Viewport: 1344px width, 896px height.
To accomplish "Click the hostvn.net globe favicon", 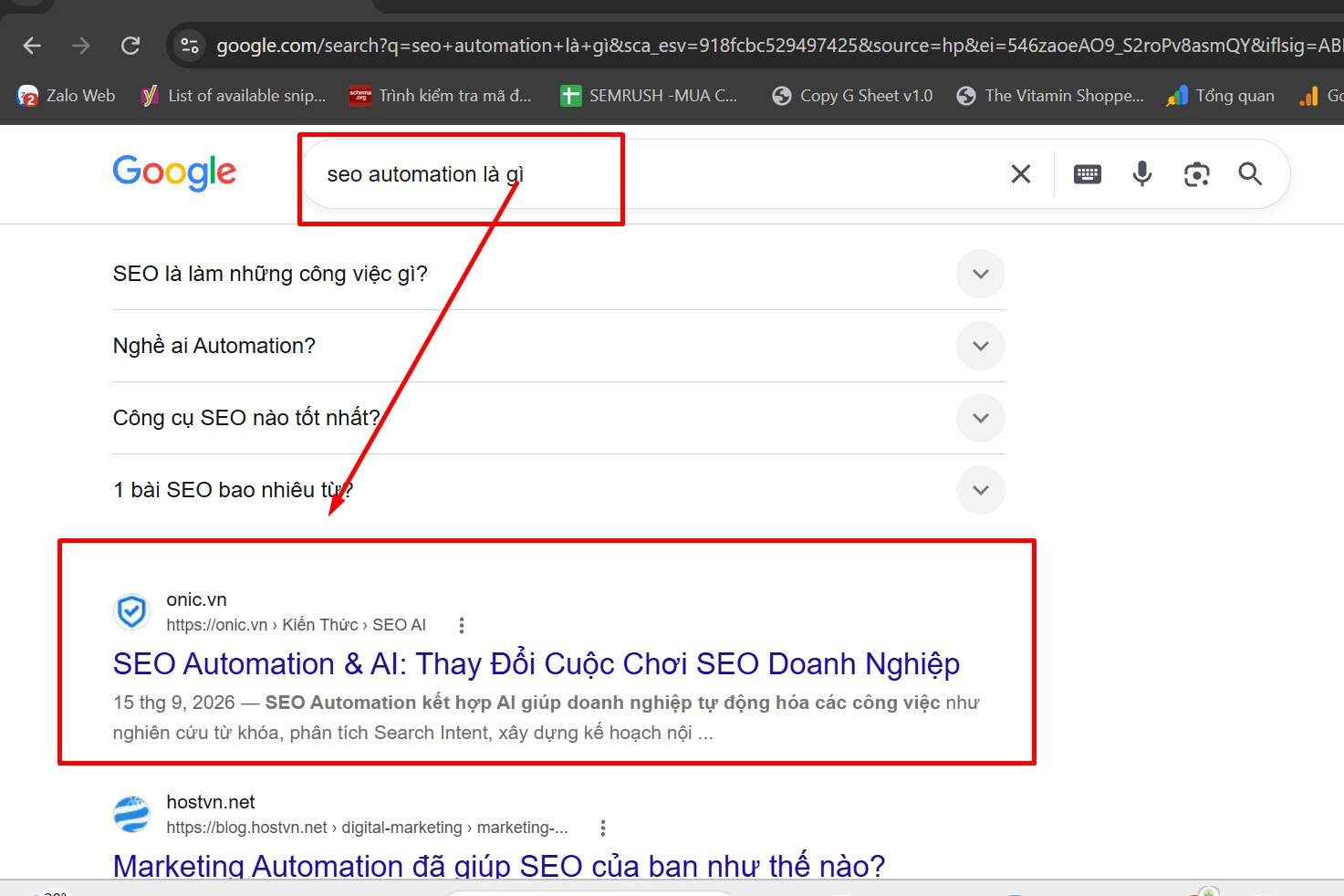I will click(x=131, y=814).
